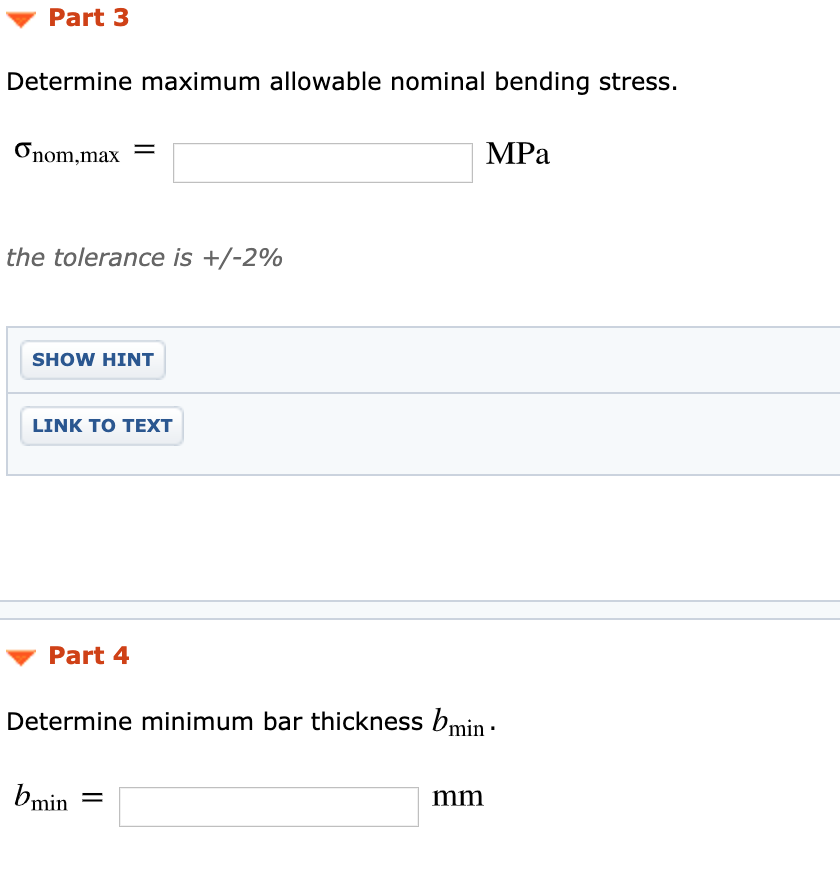Click the SHOW HINT button
Screen dimensions: 840x880
point(92,359)
